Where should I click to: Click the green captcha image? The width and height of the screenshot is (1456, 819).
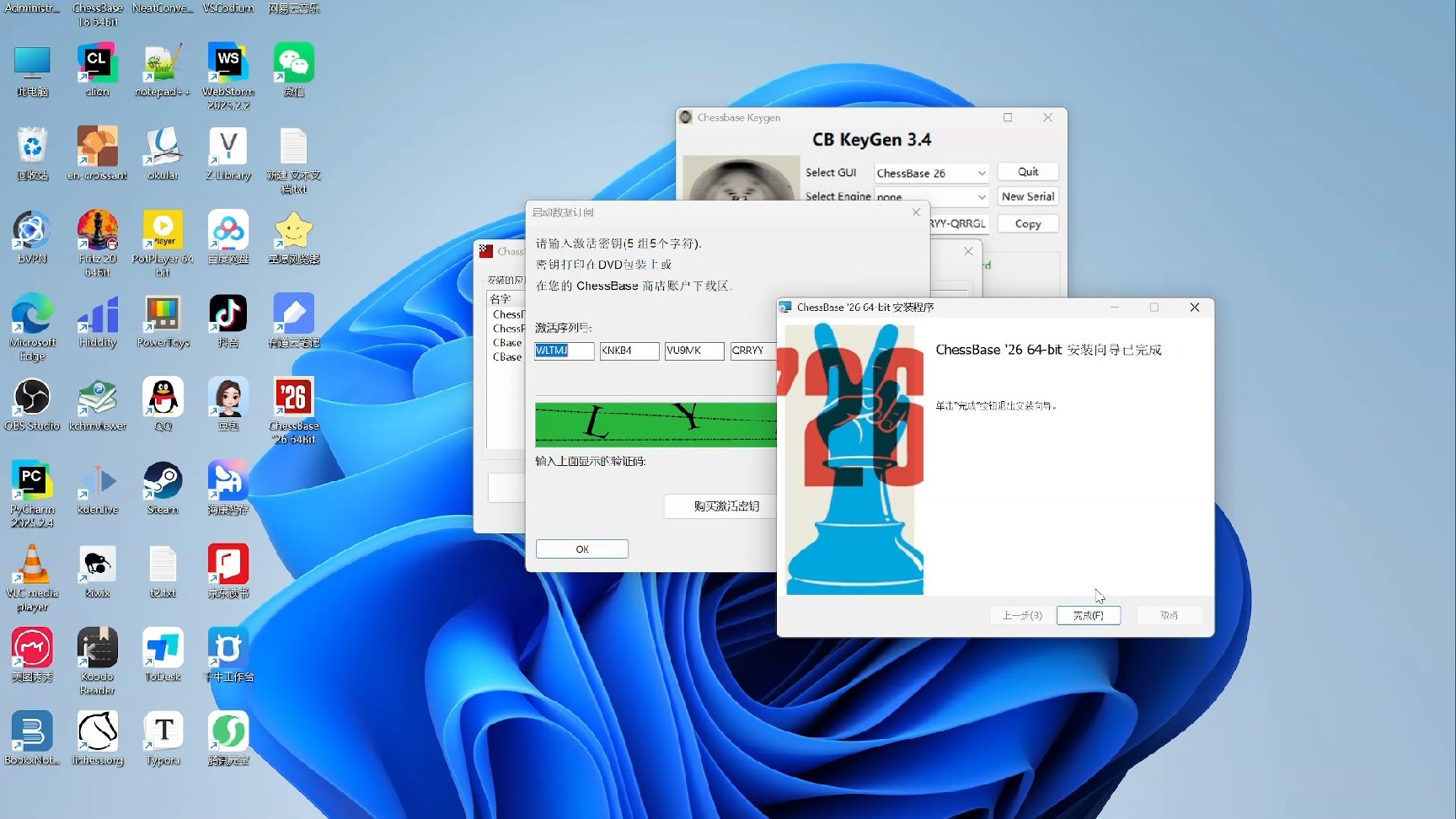click(656, 425)
